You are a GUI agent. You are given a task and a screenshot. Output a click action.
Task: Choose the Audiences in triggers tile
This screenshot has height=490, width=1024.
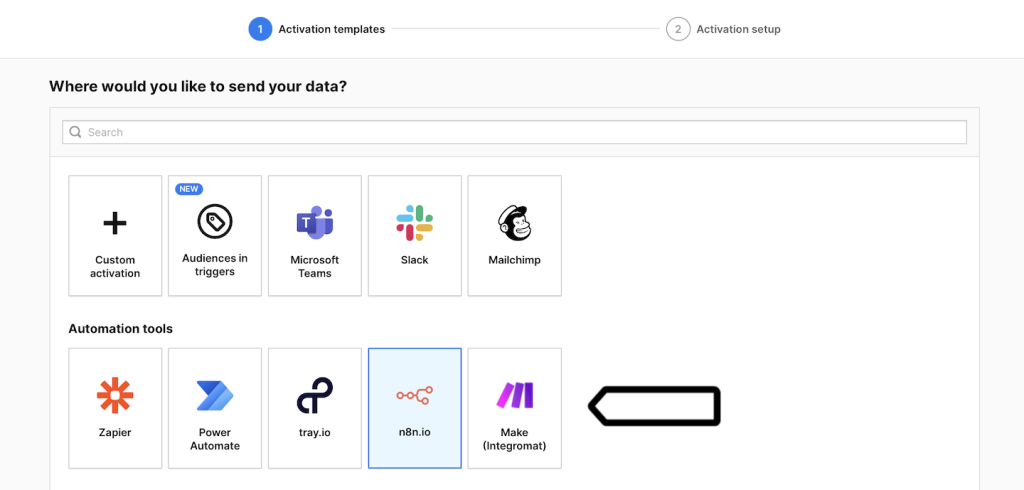[215, 236]
